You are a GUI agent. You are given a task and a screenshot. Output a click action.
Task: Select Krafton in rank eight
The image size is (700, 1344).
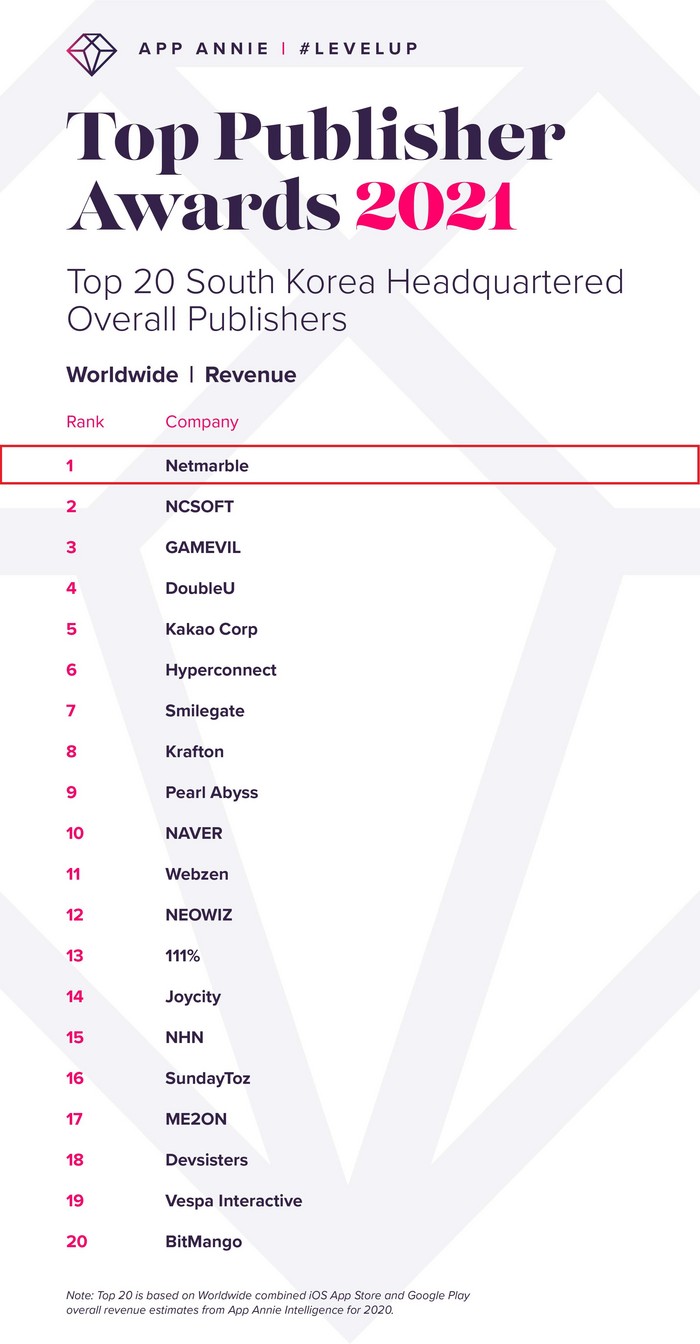tap(194, 752)
